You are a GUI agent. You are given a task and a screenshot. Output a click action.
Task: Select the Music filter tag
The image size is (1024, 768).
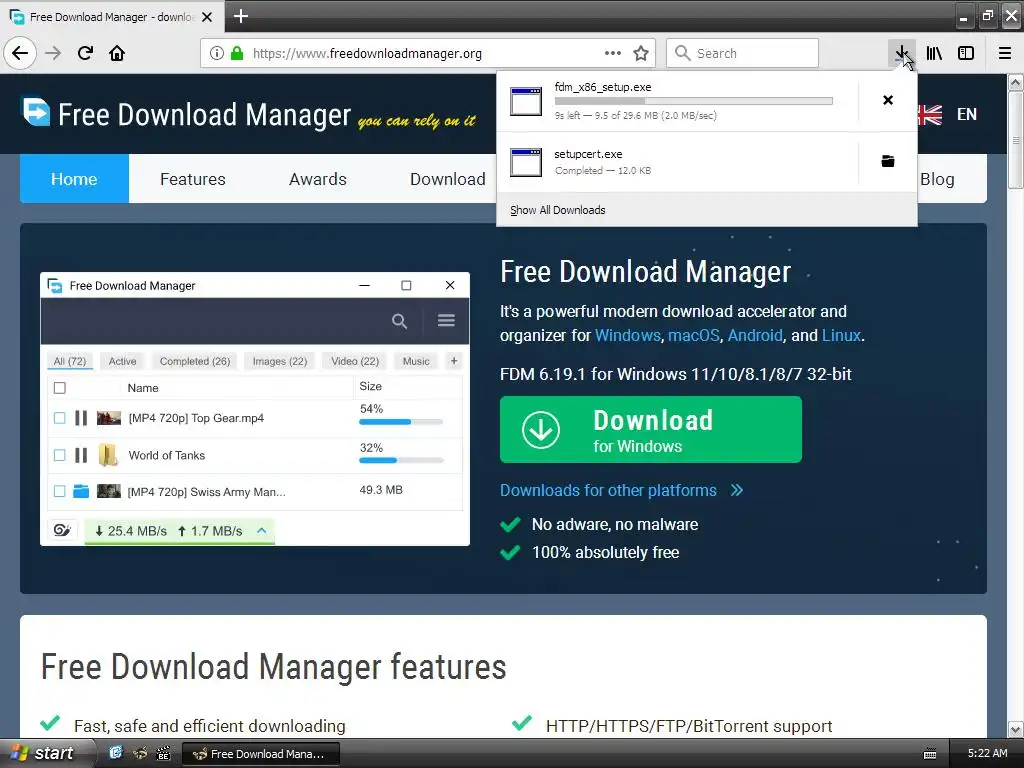pyautogui.click(x=416, y=361)
